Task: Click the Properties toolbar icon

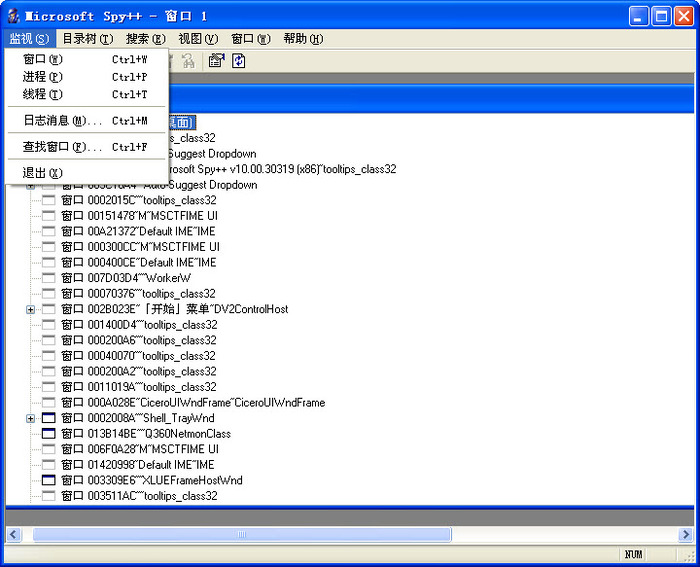Action: click(217, 61)
